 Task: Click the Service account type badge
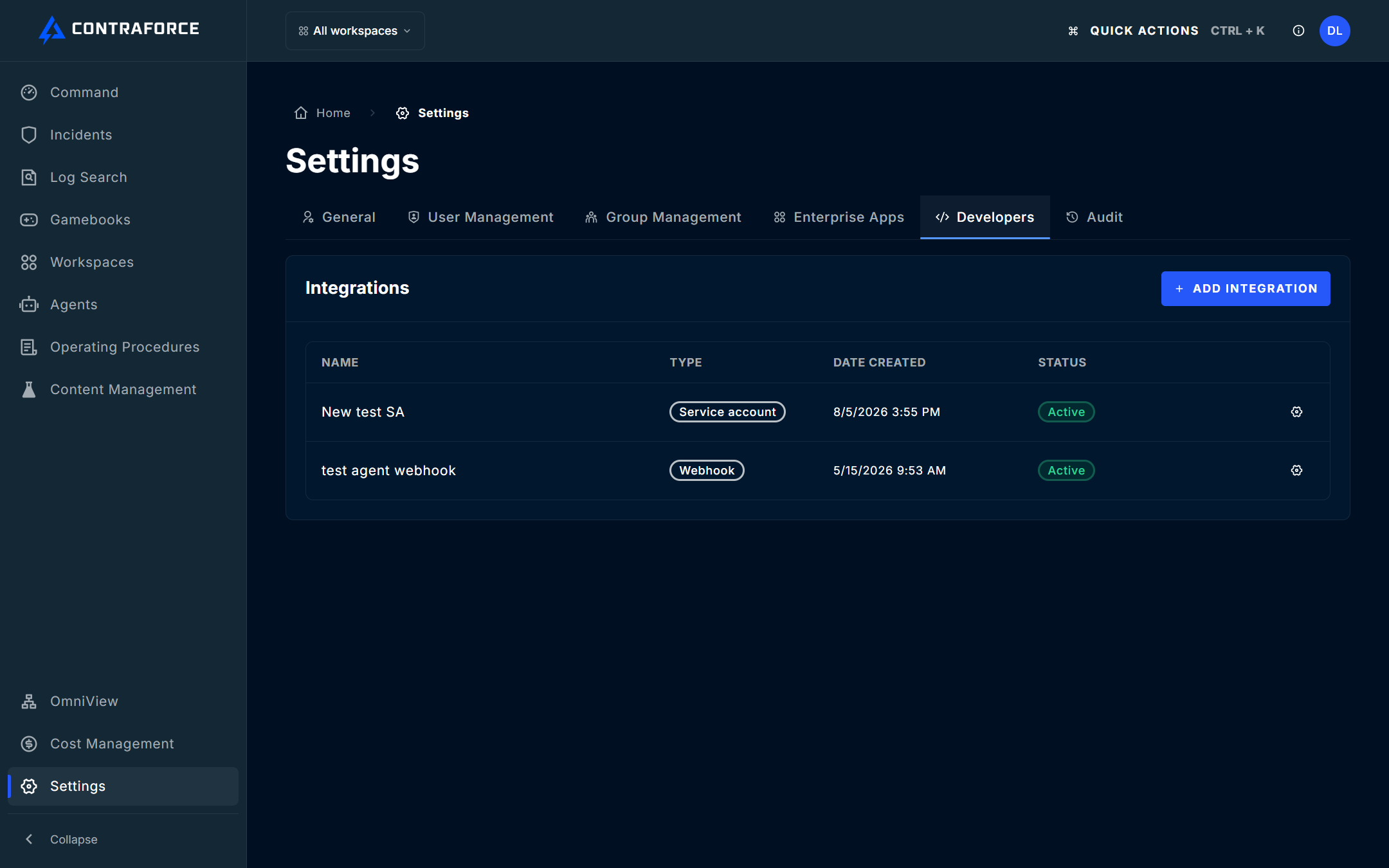[727, 412]
